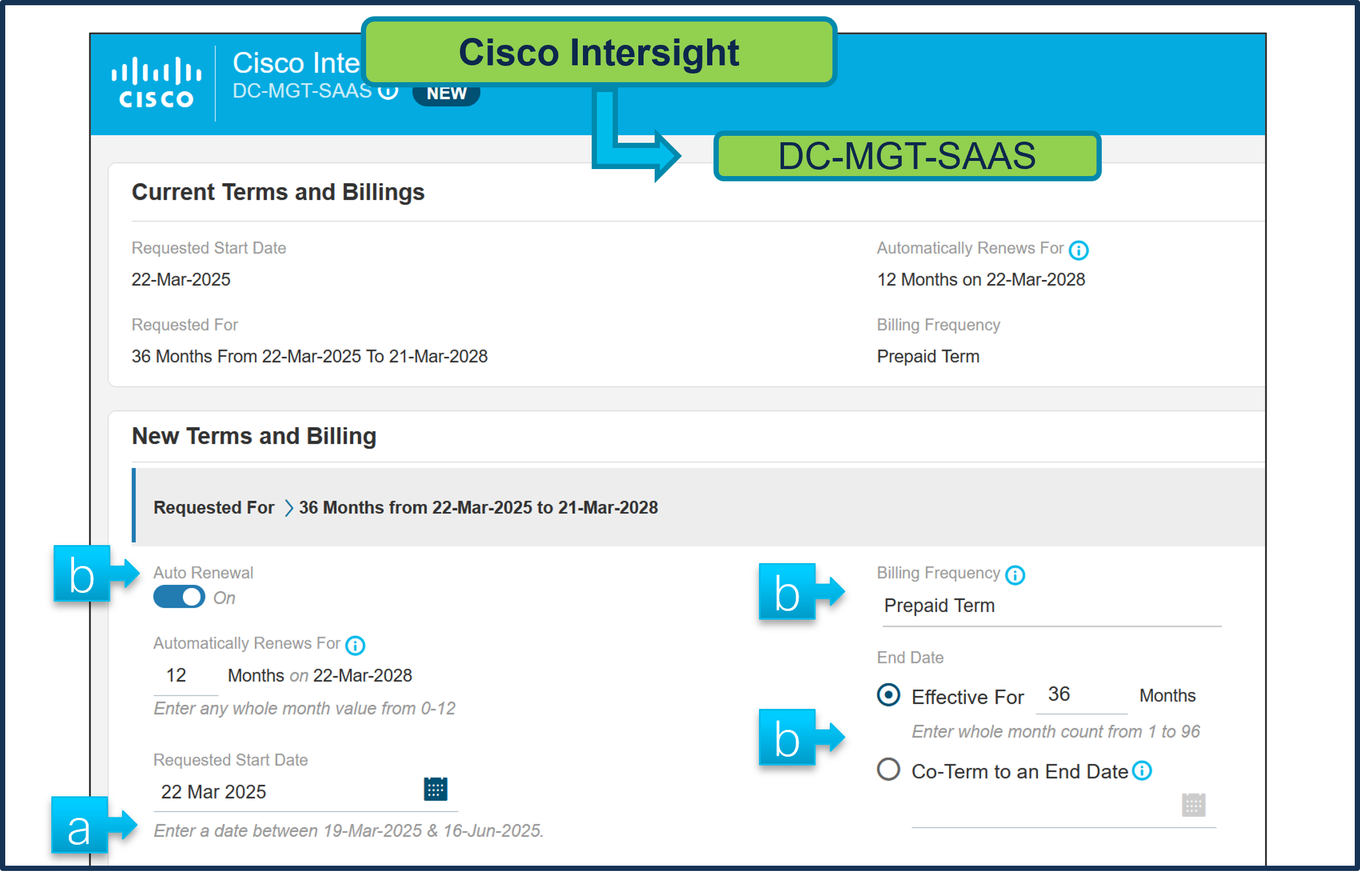This screenshot has width=1360, height=896.
Task: Click info icon beside DC-MGT-SAAS
Action: pyautogui.click(x=388, y=92)
